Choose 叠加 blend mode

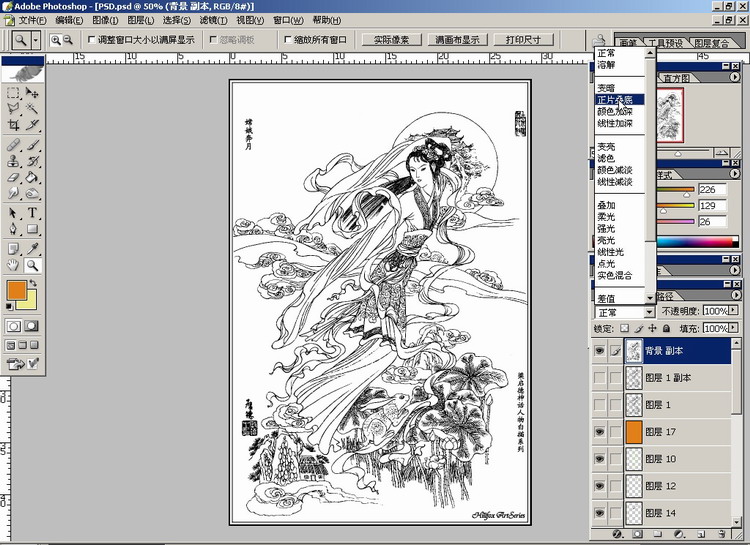point(620,205)
